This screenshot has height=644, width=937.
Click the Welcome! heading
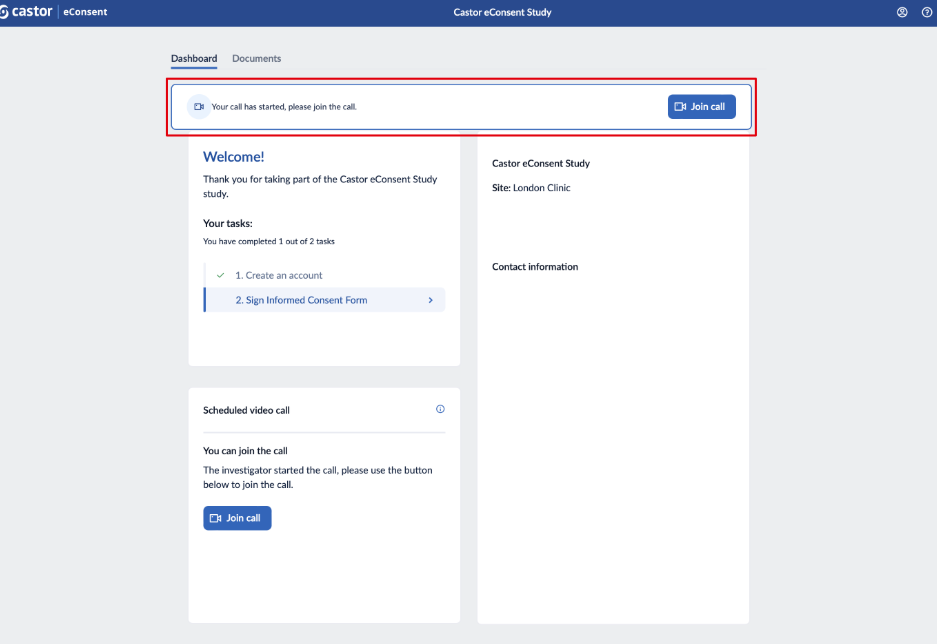[x=234, y=157]
